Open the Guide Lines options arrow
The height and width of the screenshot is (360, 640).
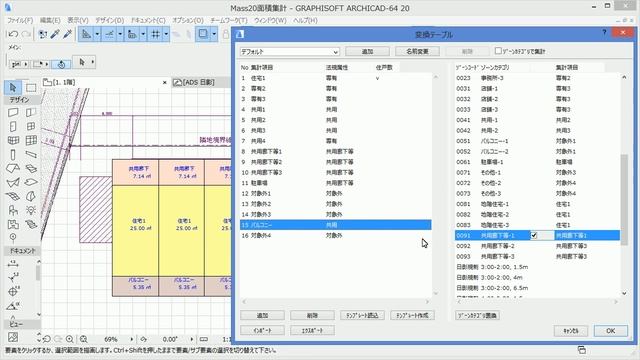pyautogui.click(x=97, y=34)
